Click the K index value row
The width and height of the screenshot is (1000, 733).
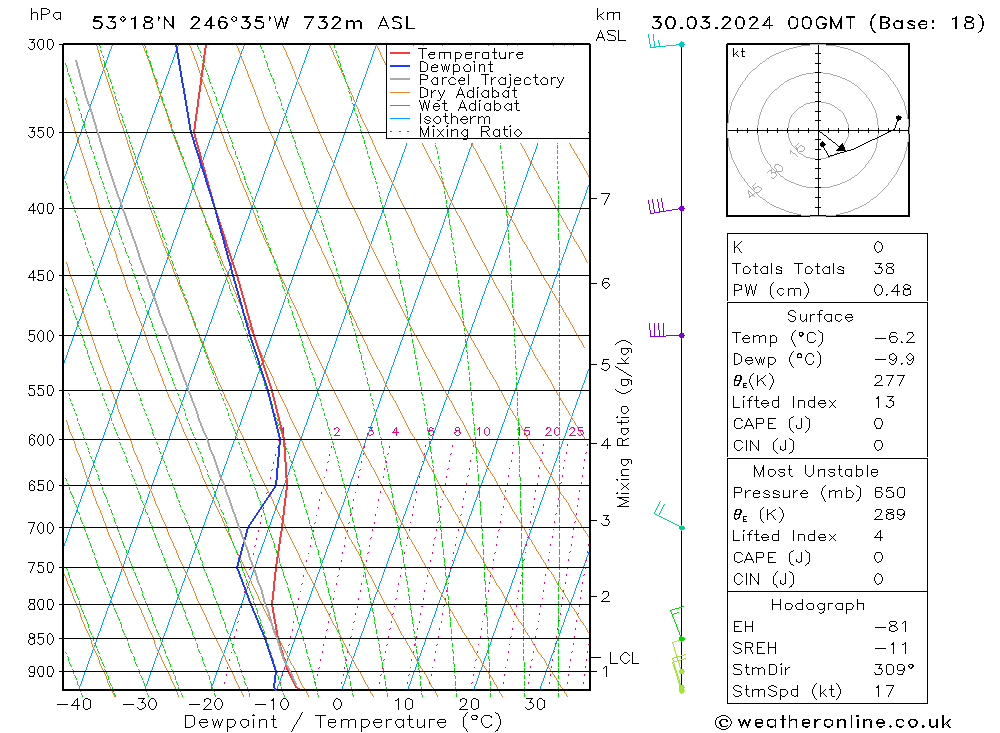[827, 247]
